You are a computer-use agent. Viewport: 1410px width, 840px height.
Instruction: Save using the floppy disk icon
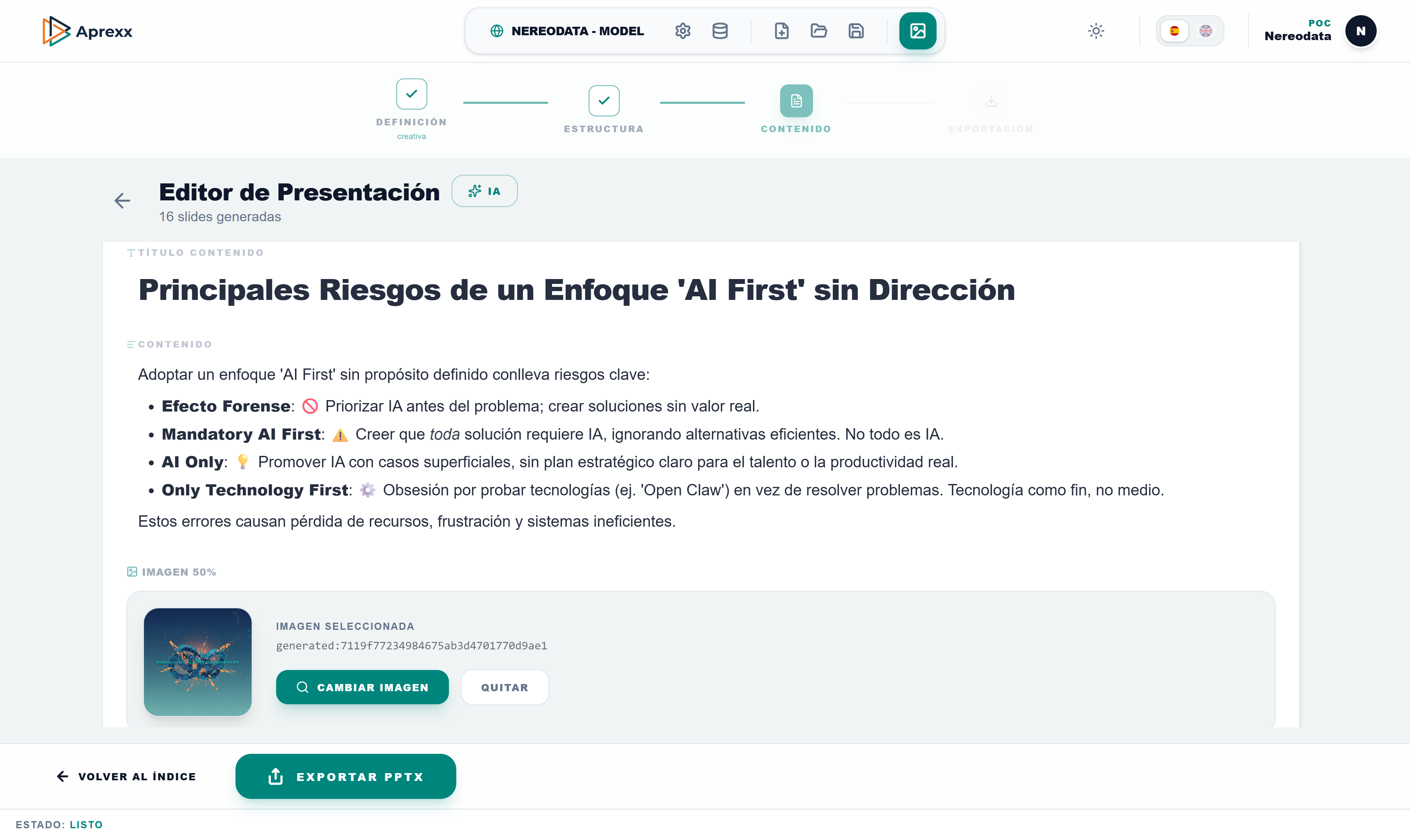(x=856, y=31)
